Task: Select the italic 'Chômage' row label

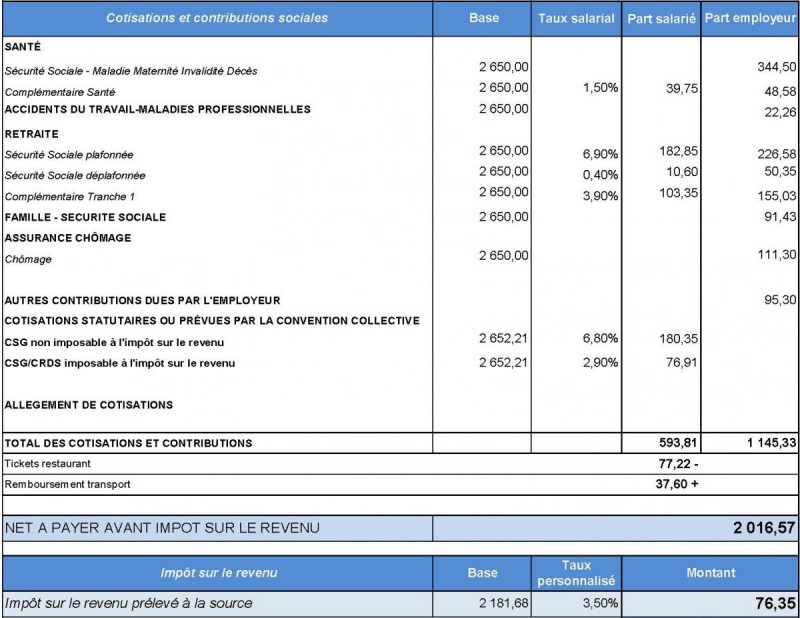Action: pos(28,259)
